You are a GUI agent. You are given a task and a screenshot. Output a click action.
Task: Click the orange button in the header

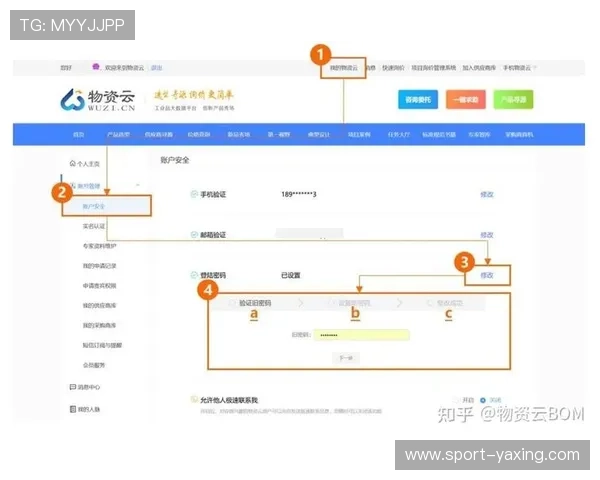tap(466, 100)
